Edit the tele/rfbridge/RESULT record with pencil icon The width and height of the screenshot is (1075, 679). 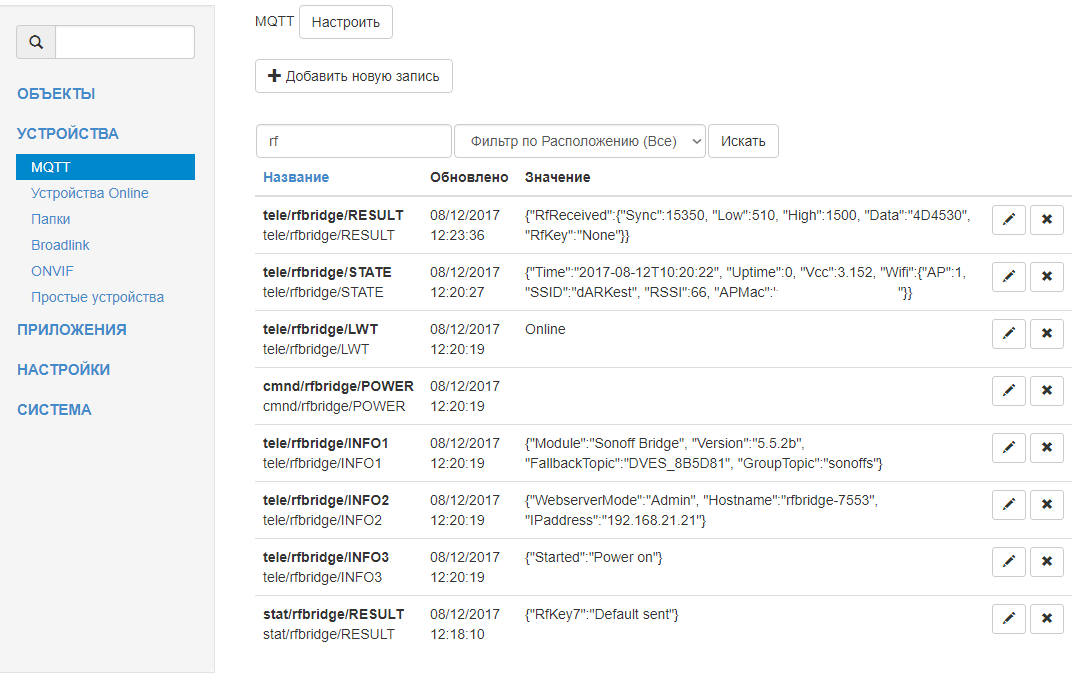(x=1009, y=220)
